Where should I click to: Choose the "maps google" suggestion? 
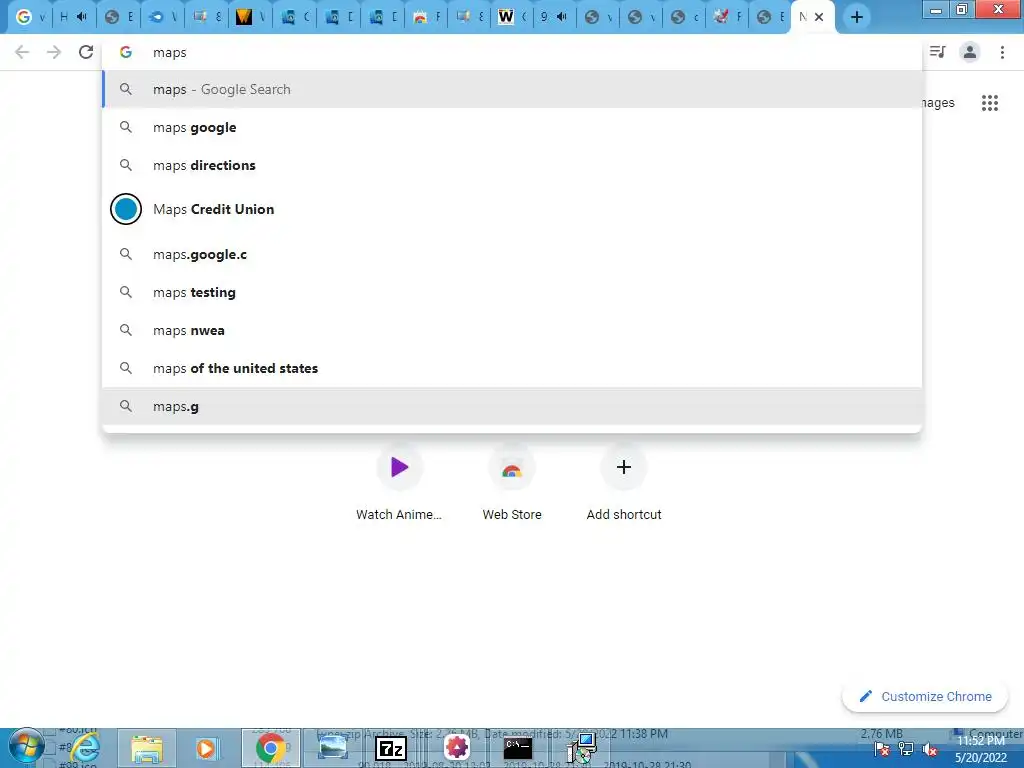click(x=512, y=127)
